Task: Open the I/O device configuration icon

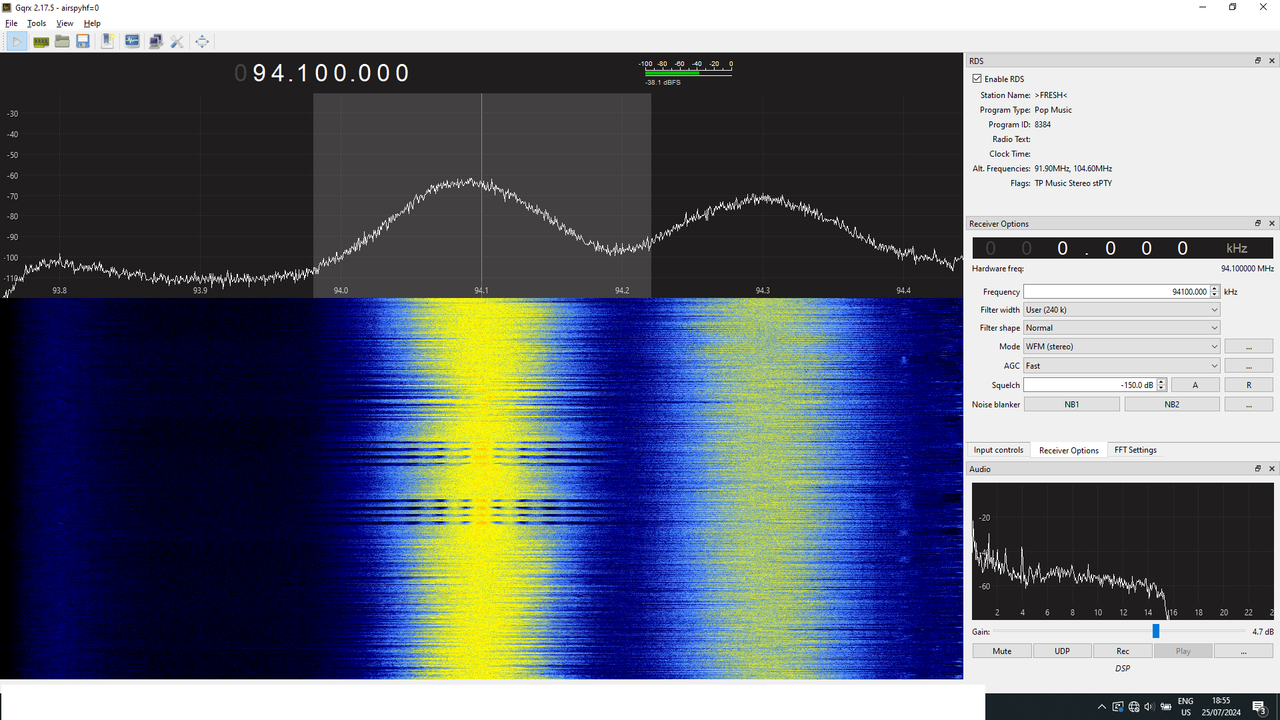Action: point(41,41)
